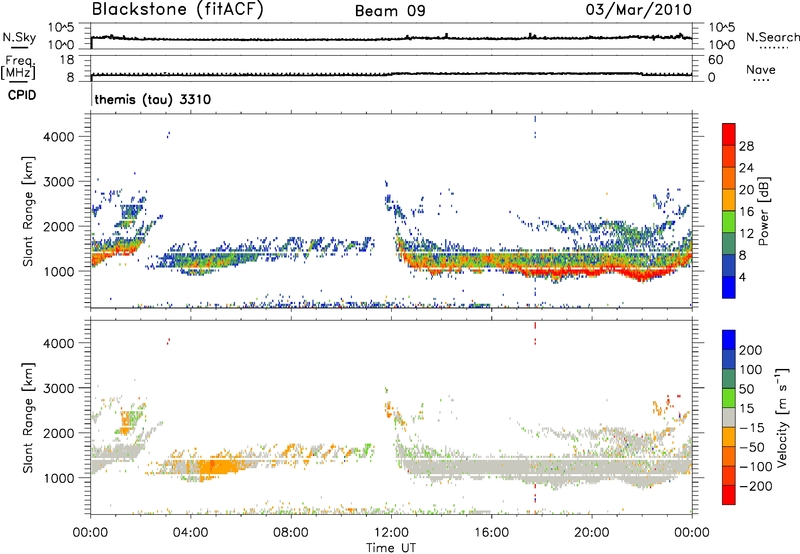This screenshot has width=800, height=554.
Task: Click the 4 tick on power colorbar
Action: coord(743,277)
